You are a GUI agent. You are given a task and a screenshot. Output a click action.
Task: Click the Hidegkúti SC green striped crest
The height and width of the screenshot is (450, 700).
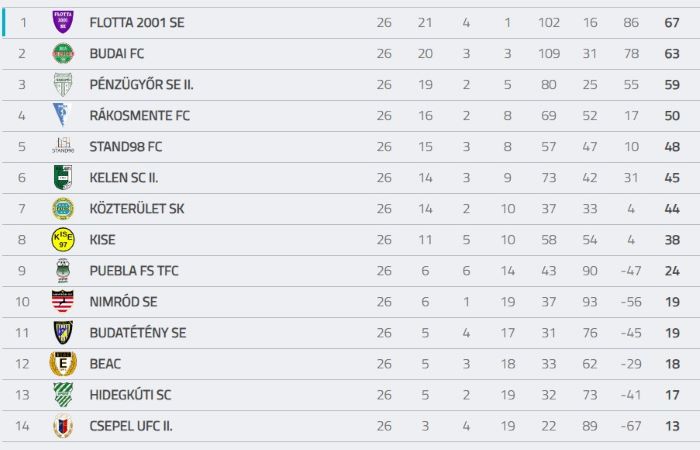(63, 395)
